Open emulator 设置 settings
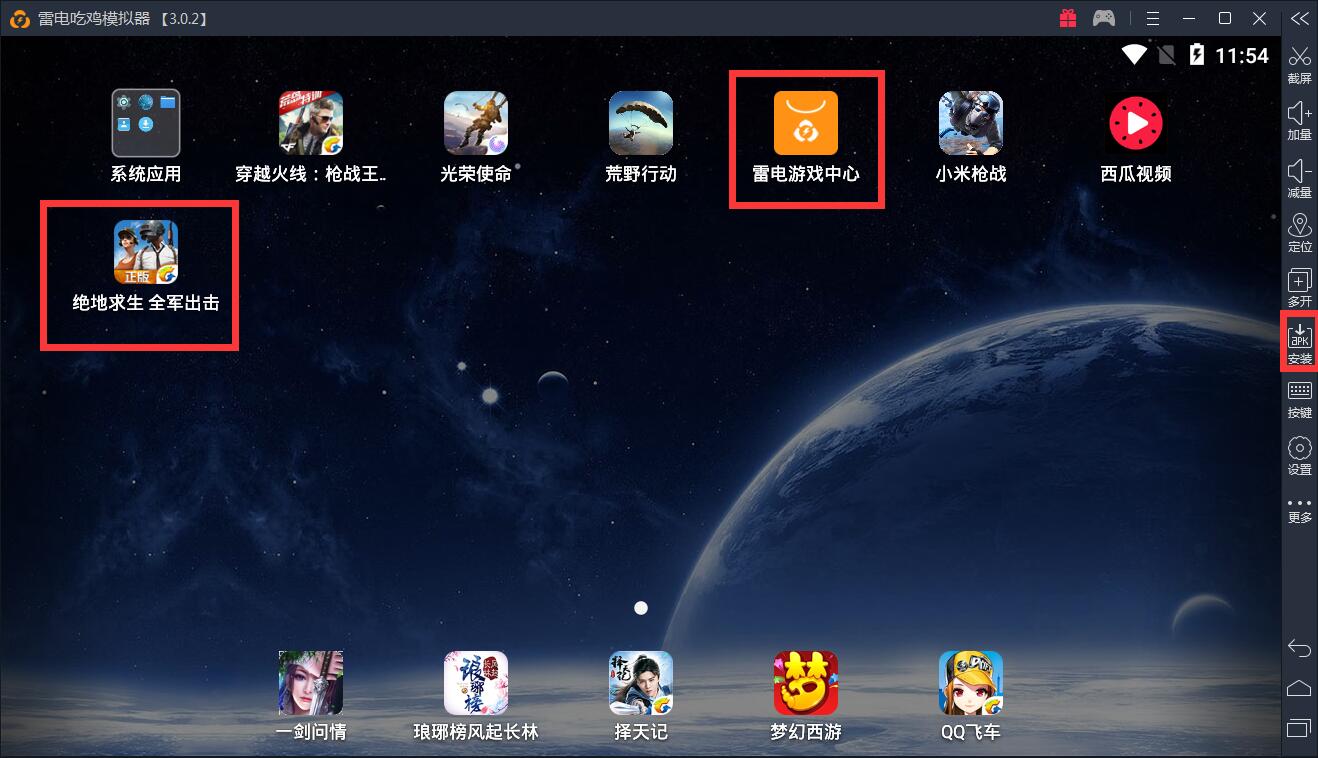Image resolution: width=1318 pixels, height=758 pixels. tap(1299, 453)
